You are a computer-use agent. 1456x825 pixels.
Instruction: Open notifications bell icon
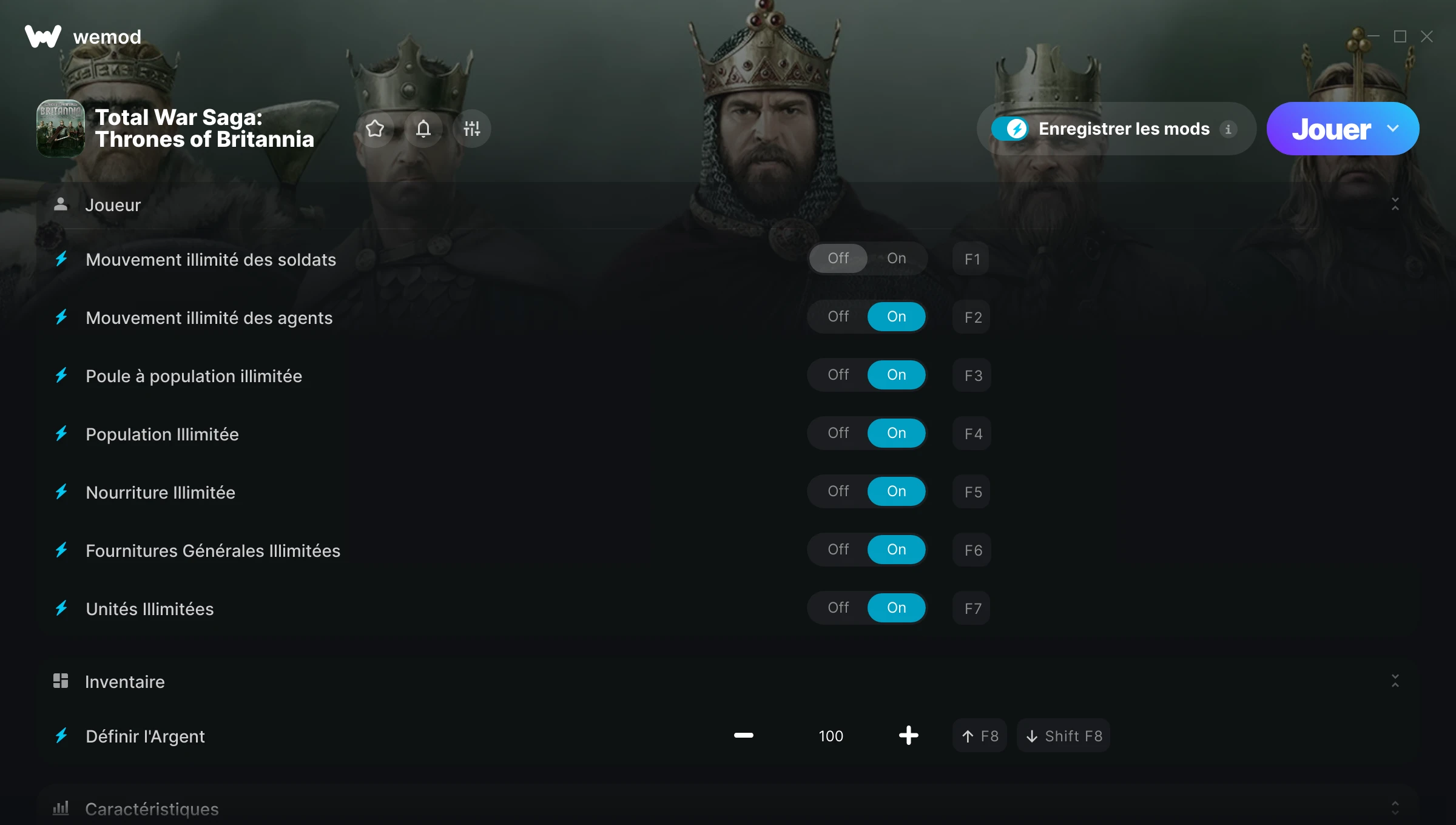point(423,129)
